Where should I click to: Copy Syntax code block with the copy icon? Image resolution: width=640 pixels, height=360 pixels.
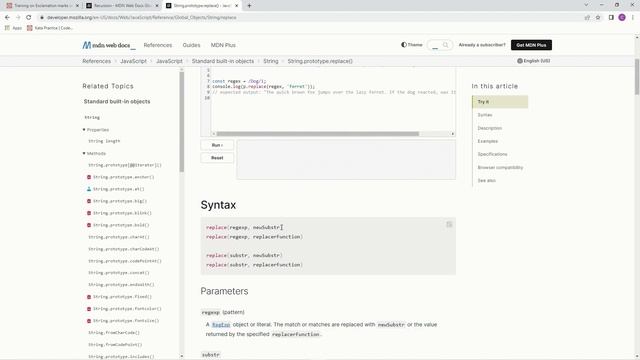(449, 224)
